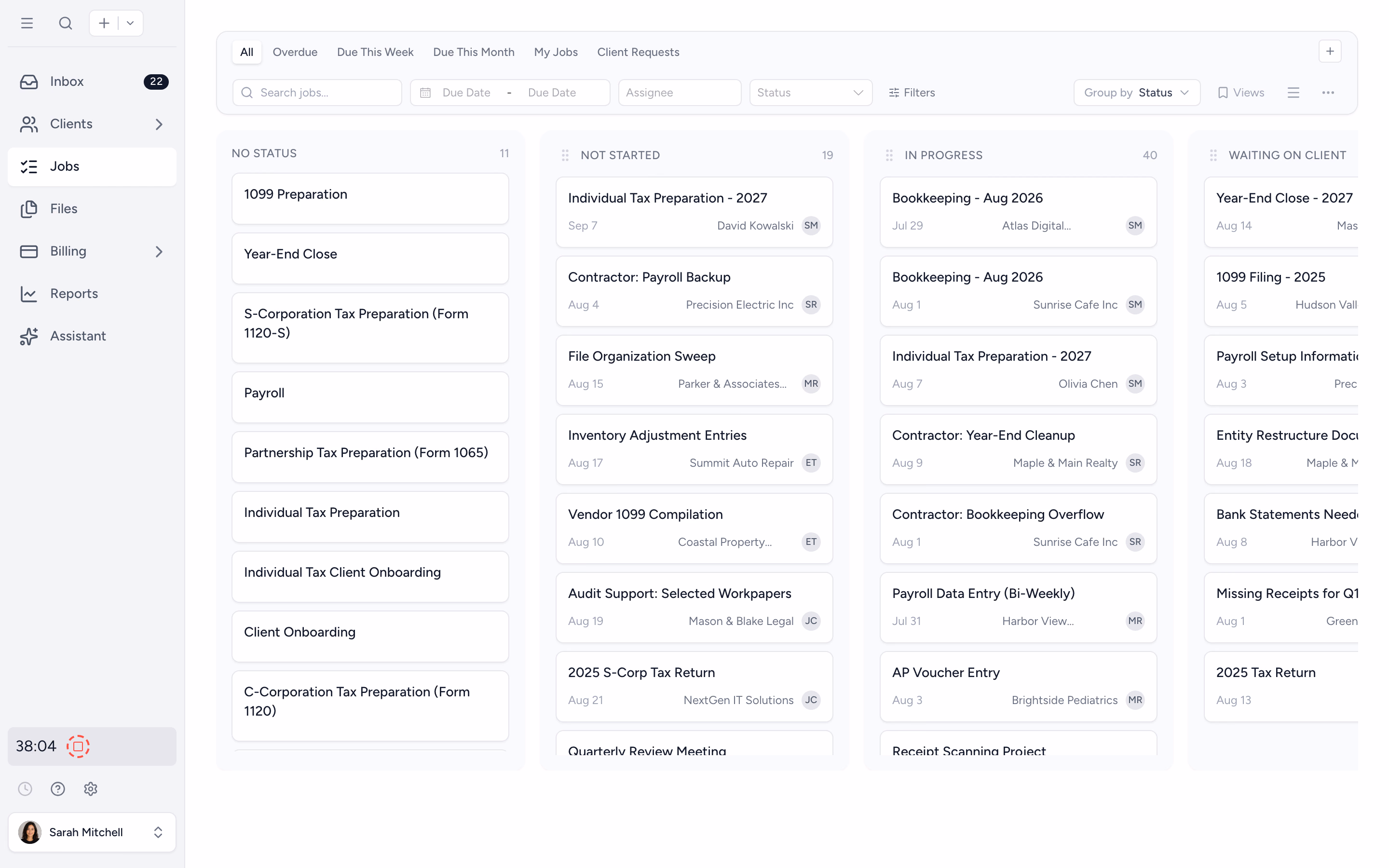
Task: Open help question-mark icon
Action: 58,789
